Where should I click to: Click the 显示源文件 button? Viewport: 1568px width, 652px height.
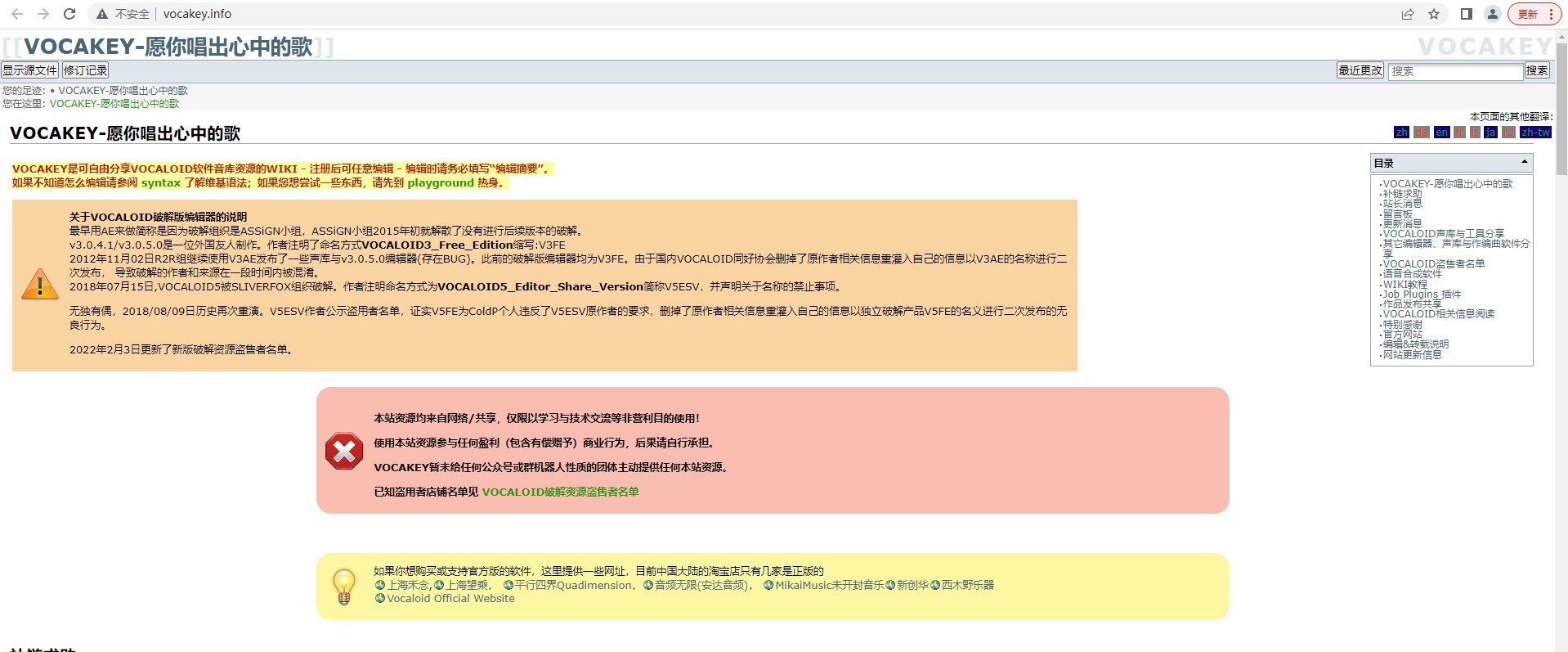tap(29, 70)
